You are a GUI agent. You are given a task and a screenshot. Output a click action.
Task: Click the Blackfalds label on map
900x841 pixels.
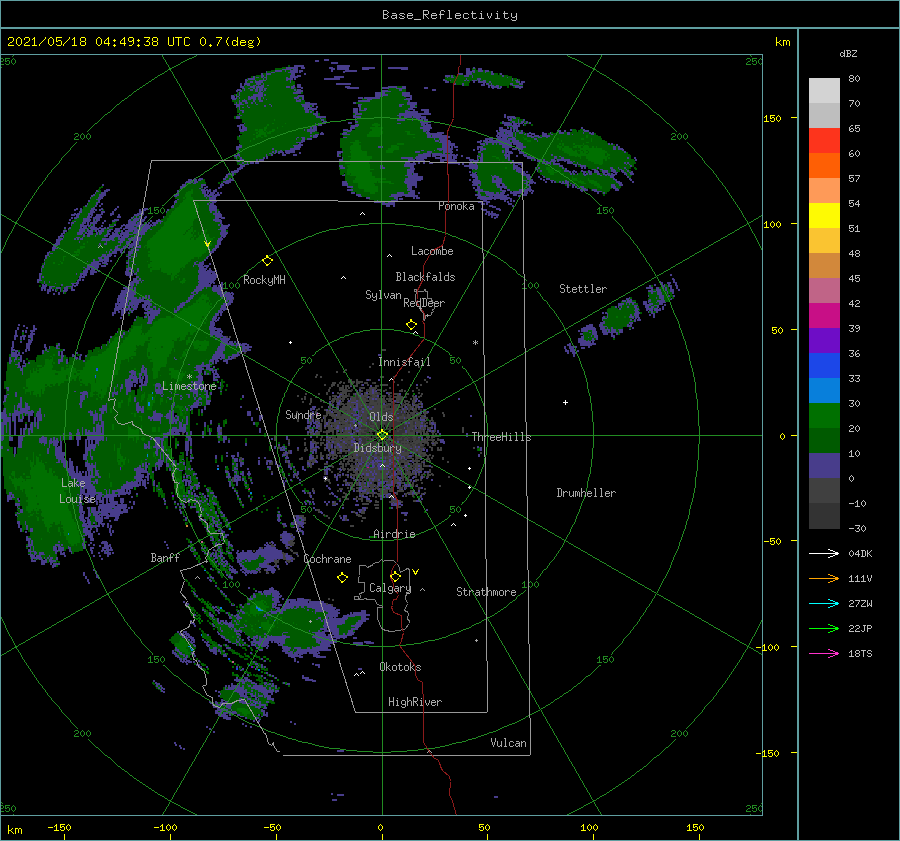[x=425, y=277]
